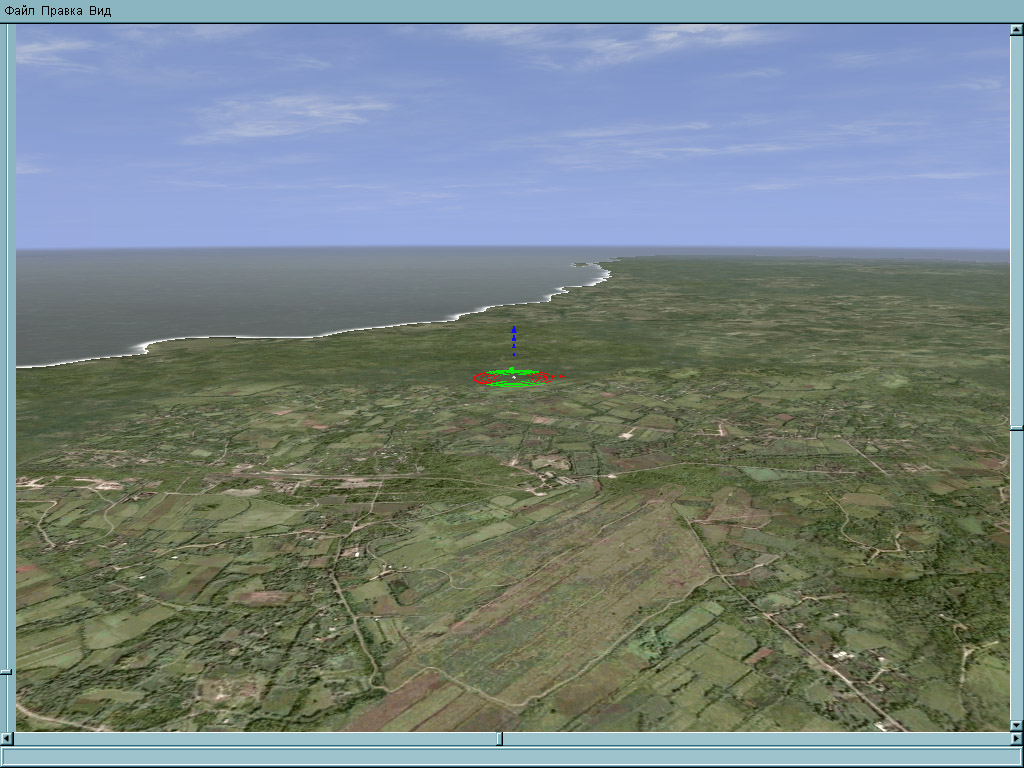
Task: Click the left vertical slider marker
Action: click(x=6, y=671)
